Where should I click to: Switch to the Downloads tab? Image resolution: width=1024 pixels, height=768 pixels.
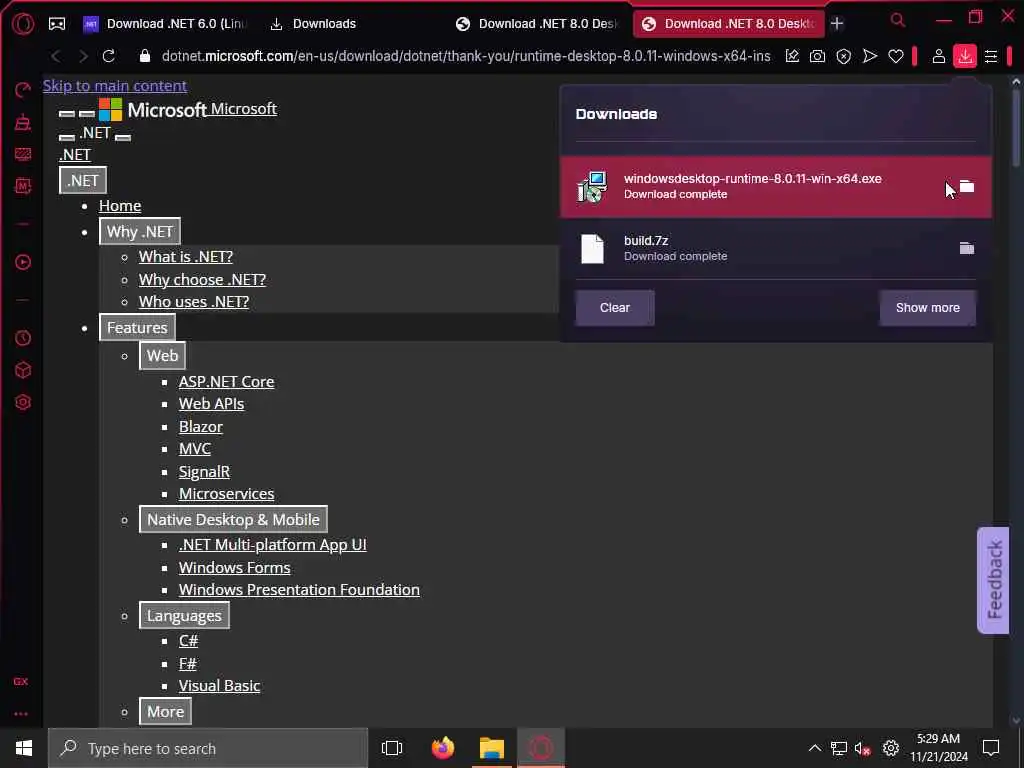coord(313,24)
